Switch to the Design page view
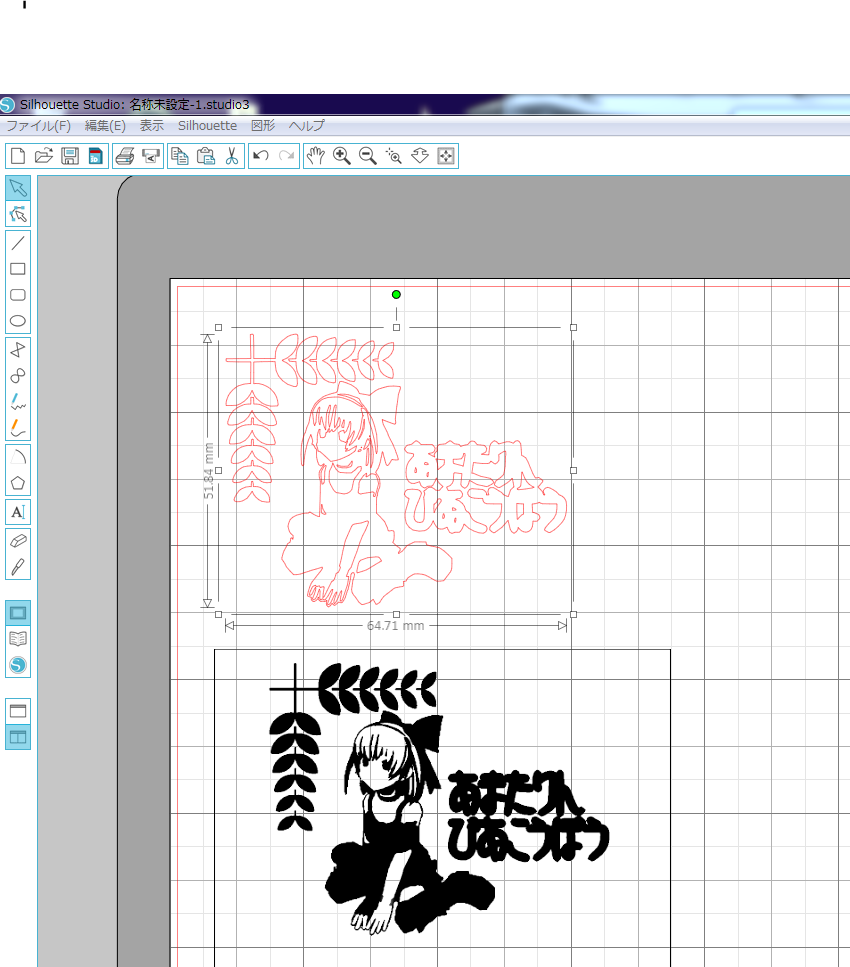850x967 pixels. coord(18,613)
